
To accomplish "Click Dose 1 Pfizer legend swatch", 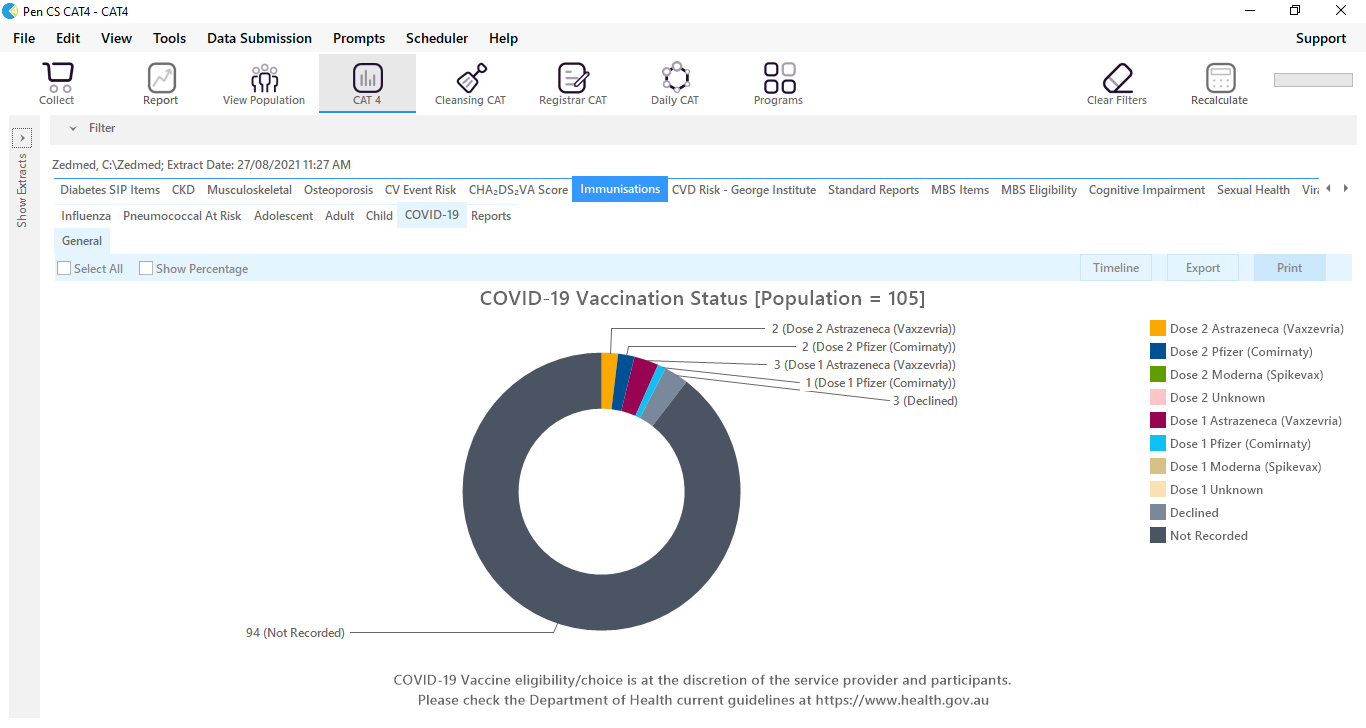I will click(x=1158, y=443).
